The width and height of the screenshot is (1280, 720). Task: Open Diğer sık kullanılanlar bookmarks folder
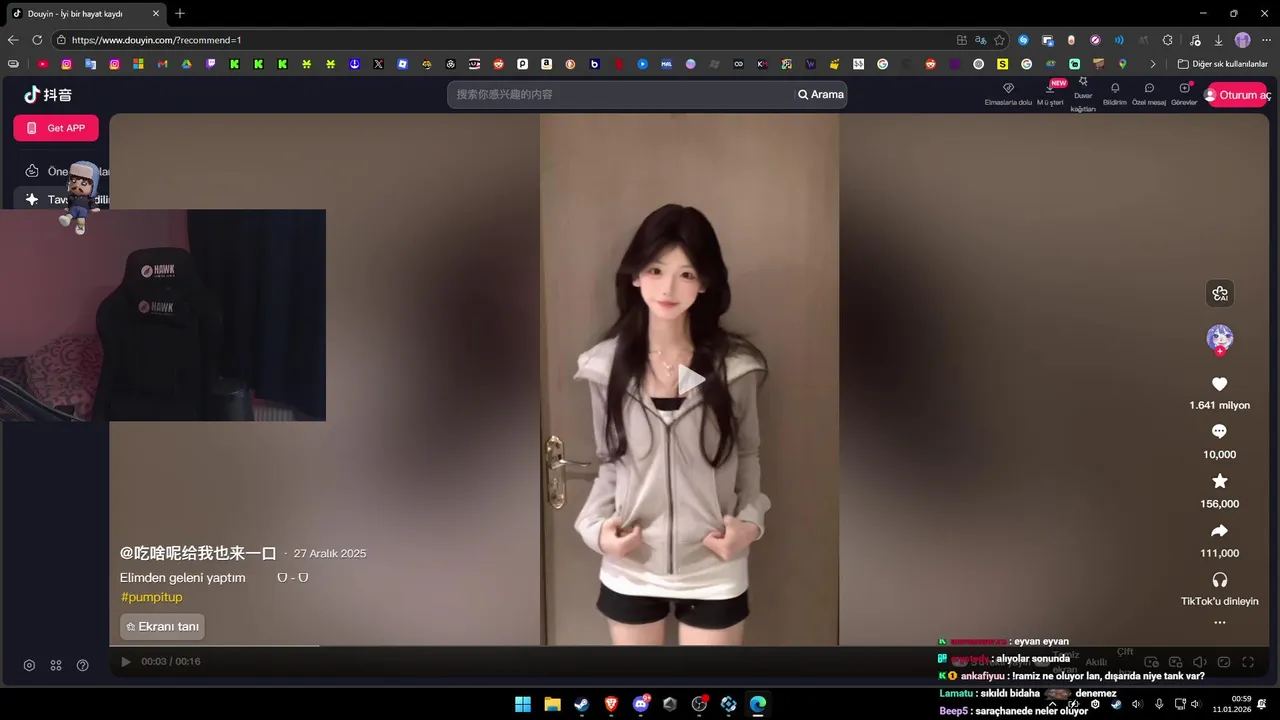(x=1223, y=64)
